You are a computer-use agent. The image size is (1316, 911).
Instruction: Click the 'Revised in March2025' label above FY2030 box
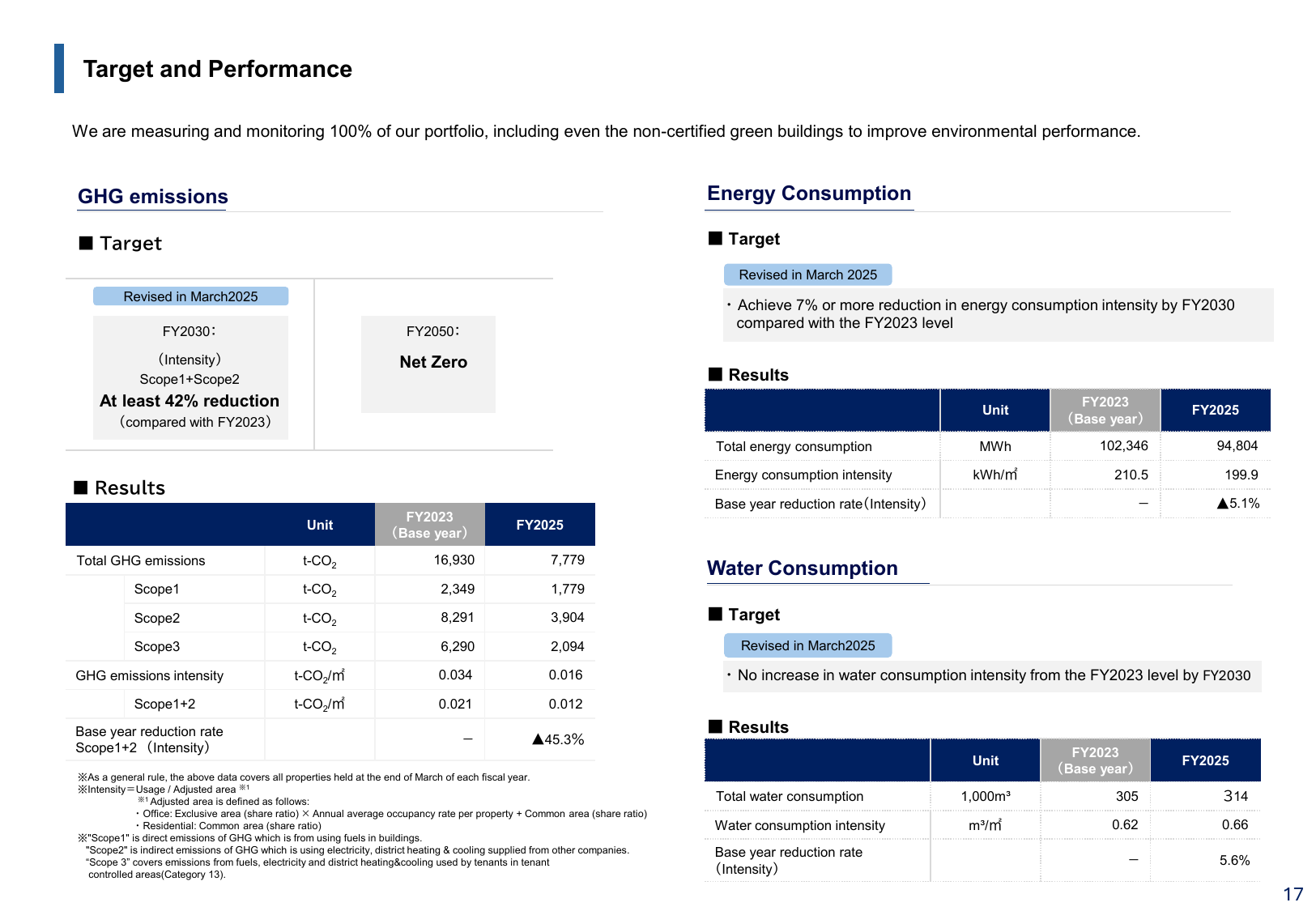(190, 296)
